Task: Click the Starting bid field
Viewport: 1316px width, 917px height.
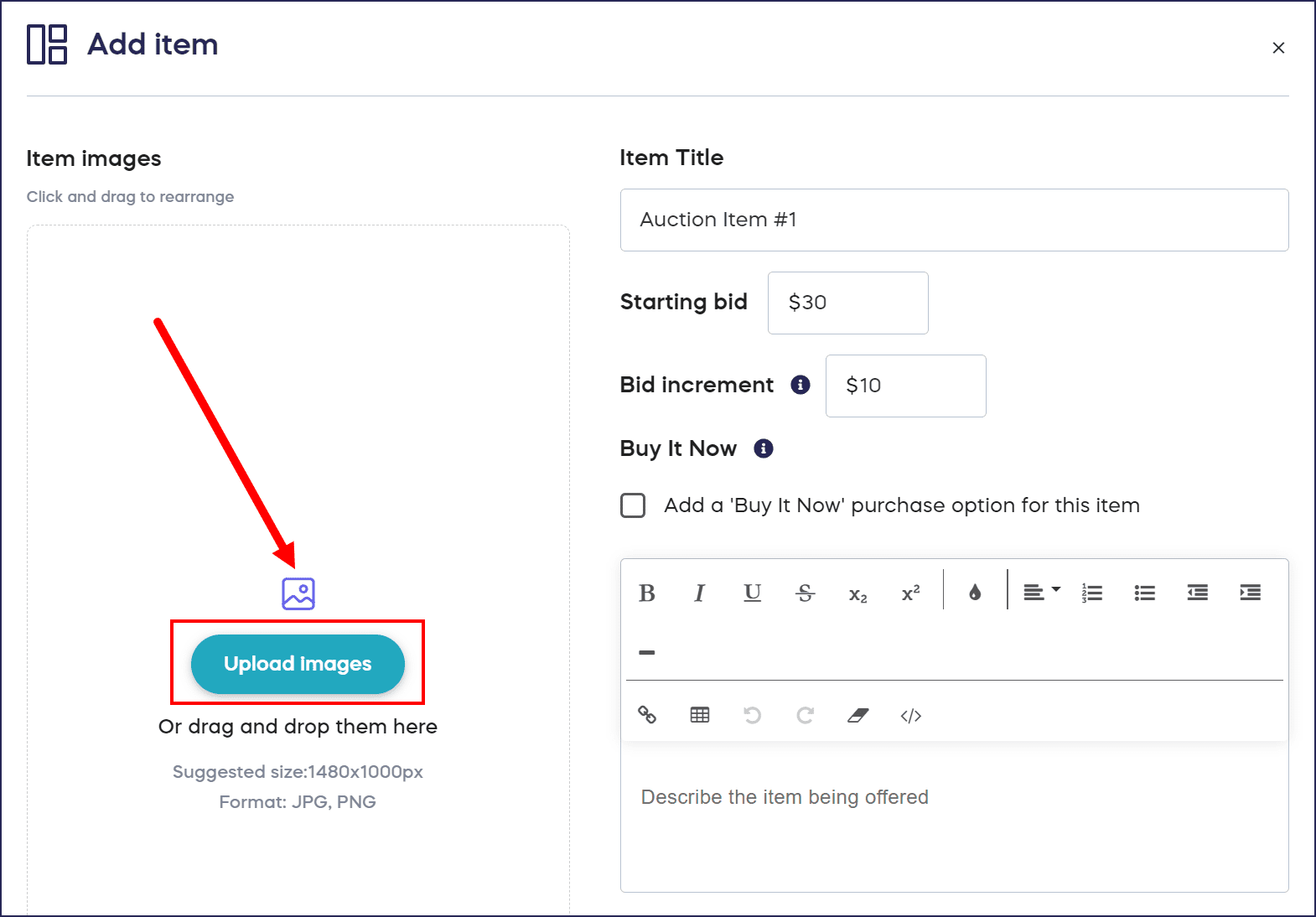Action: tap(847, 303)
